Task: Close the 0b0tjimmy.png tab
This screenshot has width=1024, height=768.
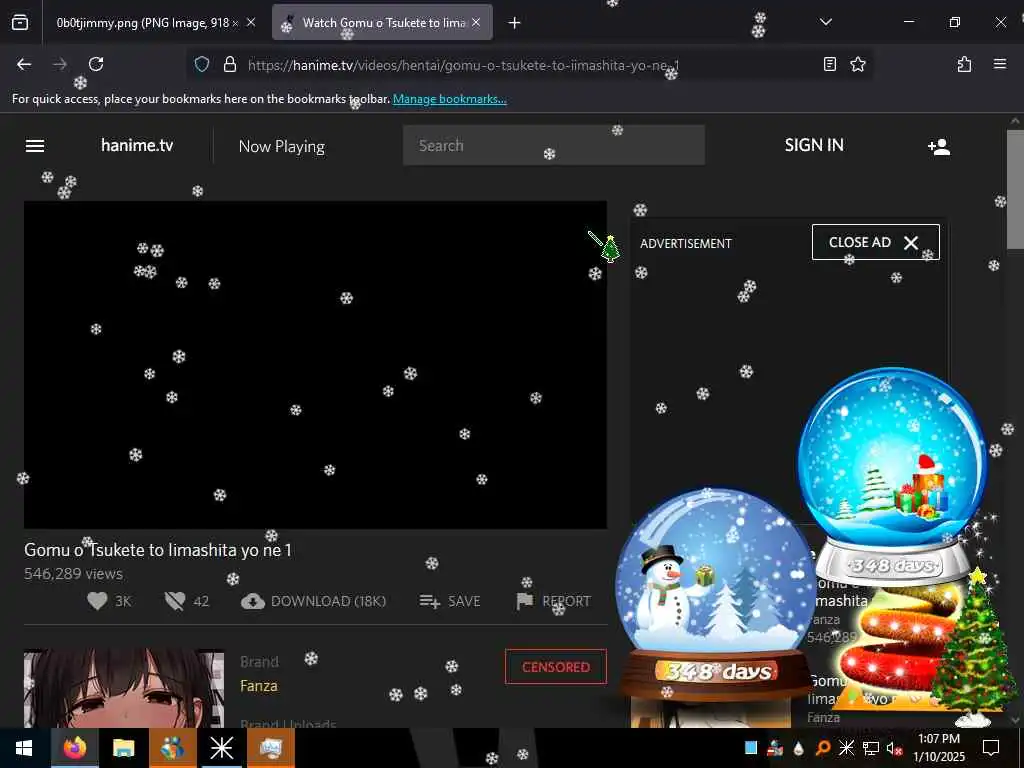Action: pos(251,23)
